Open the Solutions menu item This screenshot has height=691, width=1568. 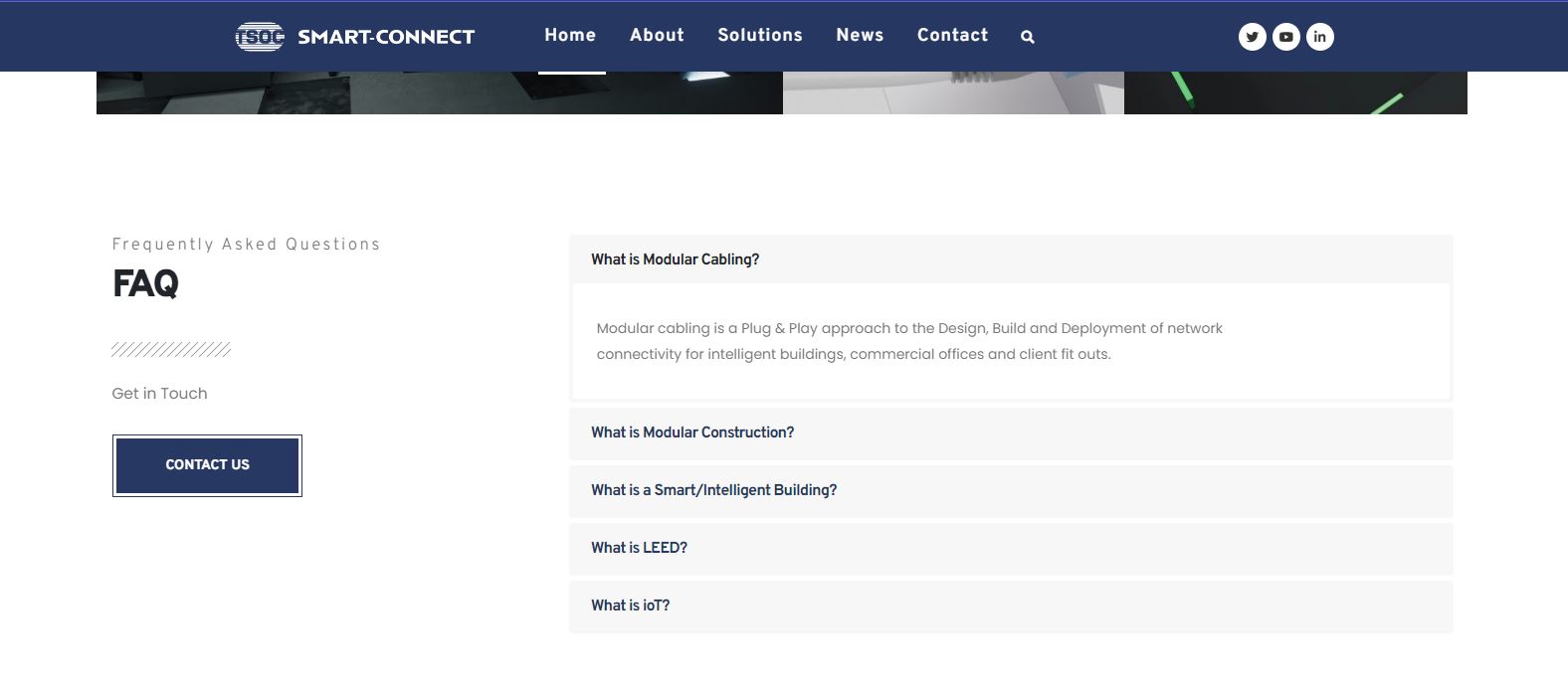click(x=760, y=35)
